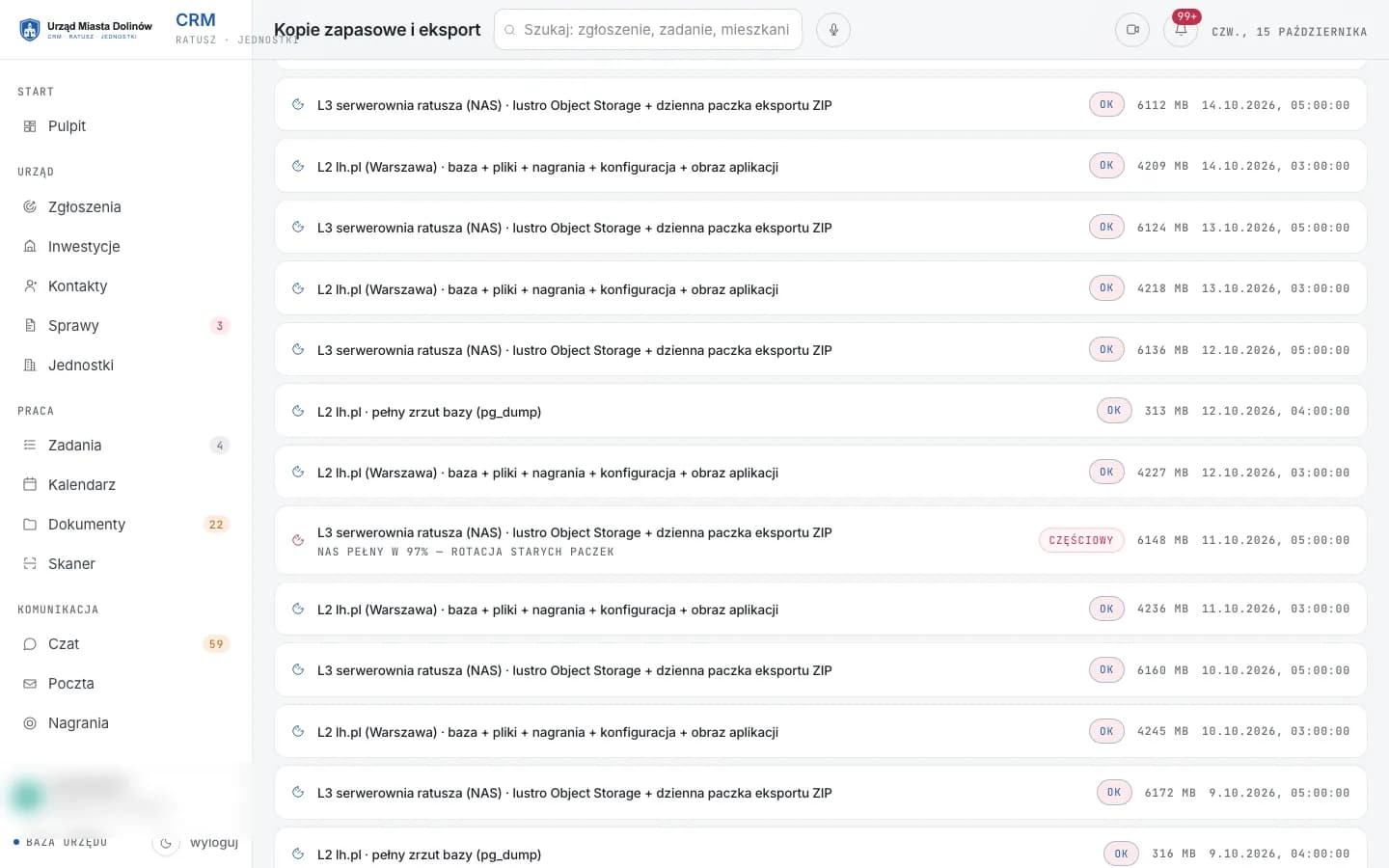
Task: Click the 6160 MB backup entry
Action: pyautogui.click(x=821, y=670)
